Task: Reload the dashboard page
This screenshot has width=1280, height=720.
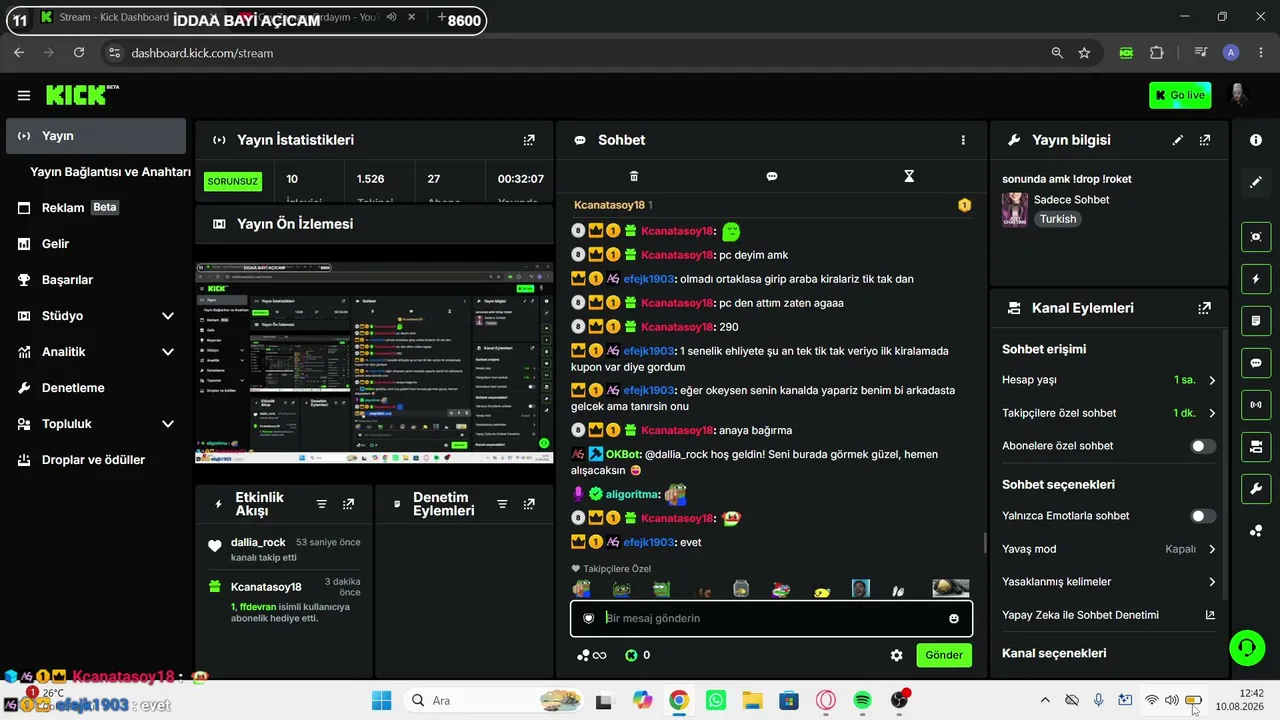Action: click(x=79, y=53)
